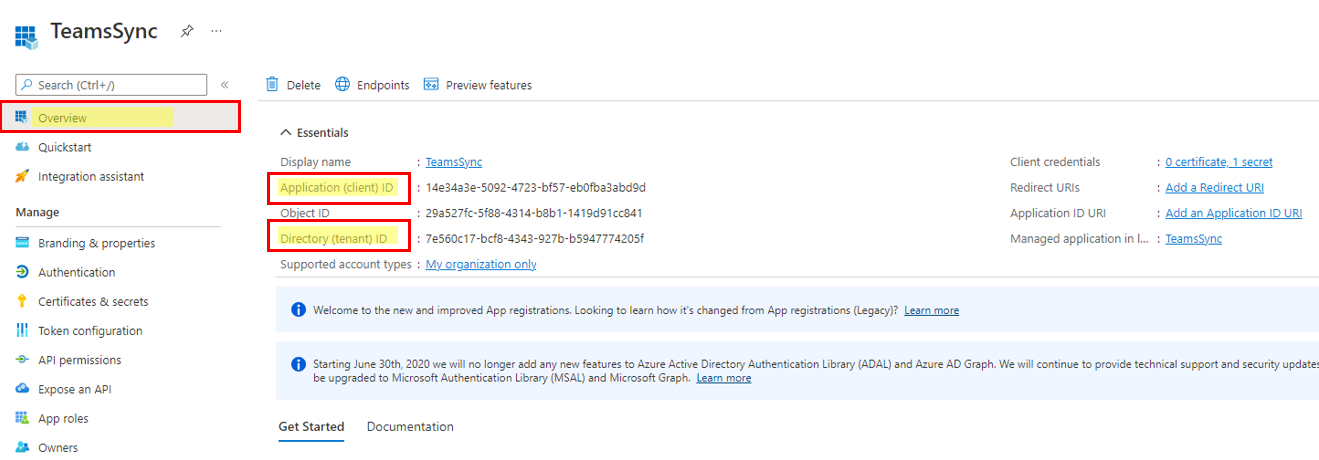Collapse the sidebar with double chevron
This screenshot has height=460, width=1319.
tap(225, 85)
